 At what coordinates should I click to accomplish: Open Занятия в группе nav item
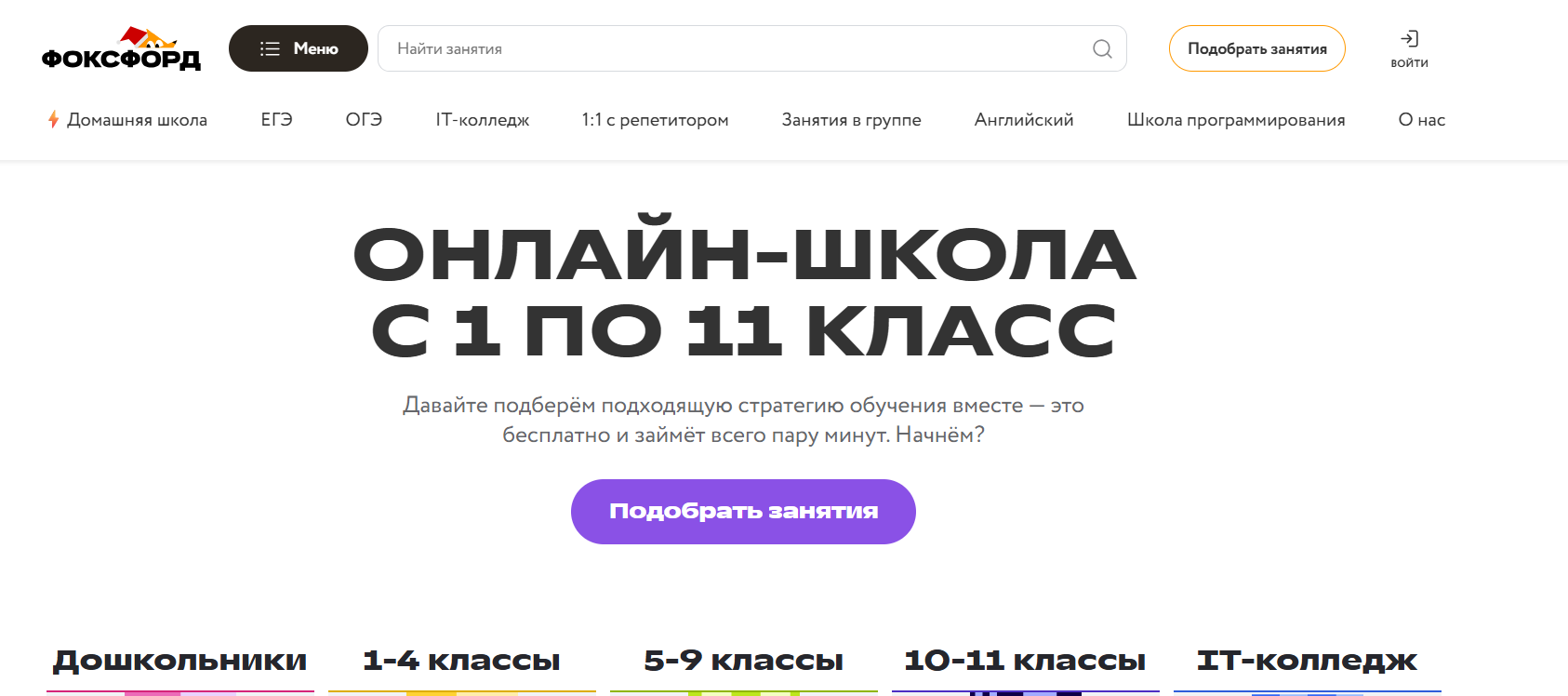851,120
